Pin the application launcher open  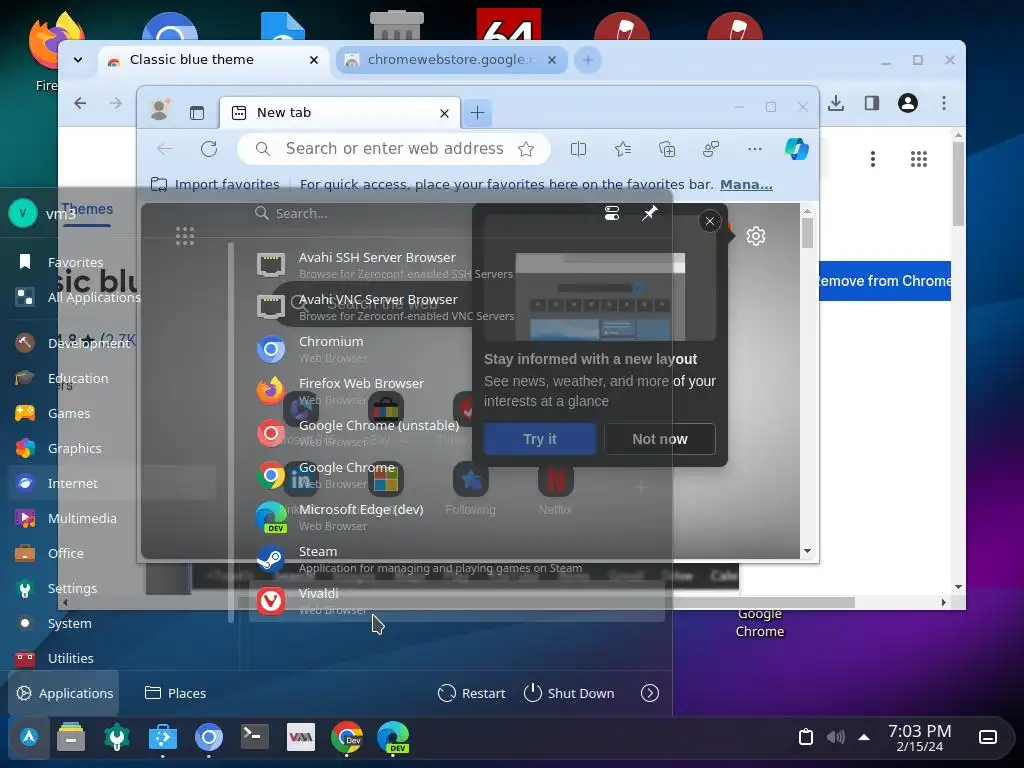click(x=649, y=213)
